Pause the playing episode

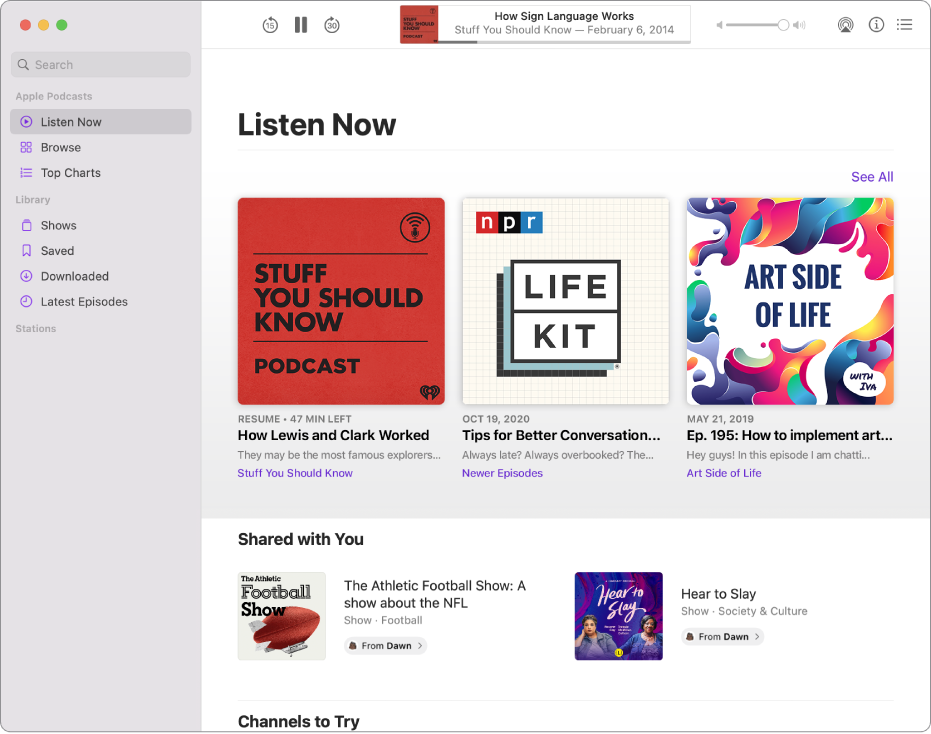pyautogui.click(x=301, y=25)
